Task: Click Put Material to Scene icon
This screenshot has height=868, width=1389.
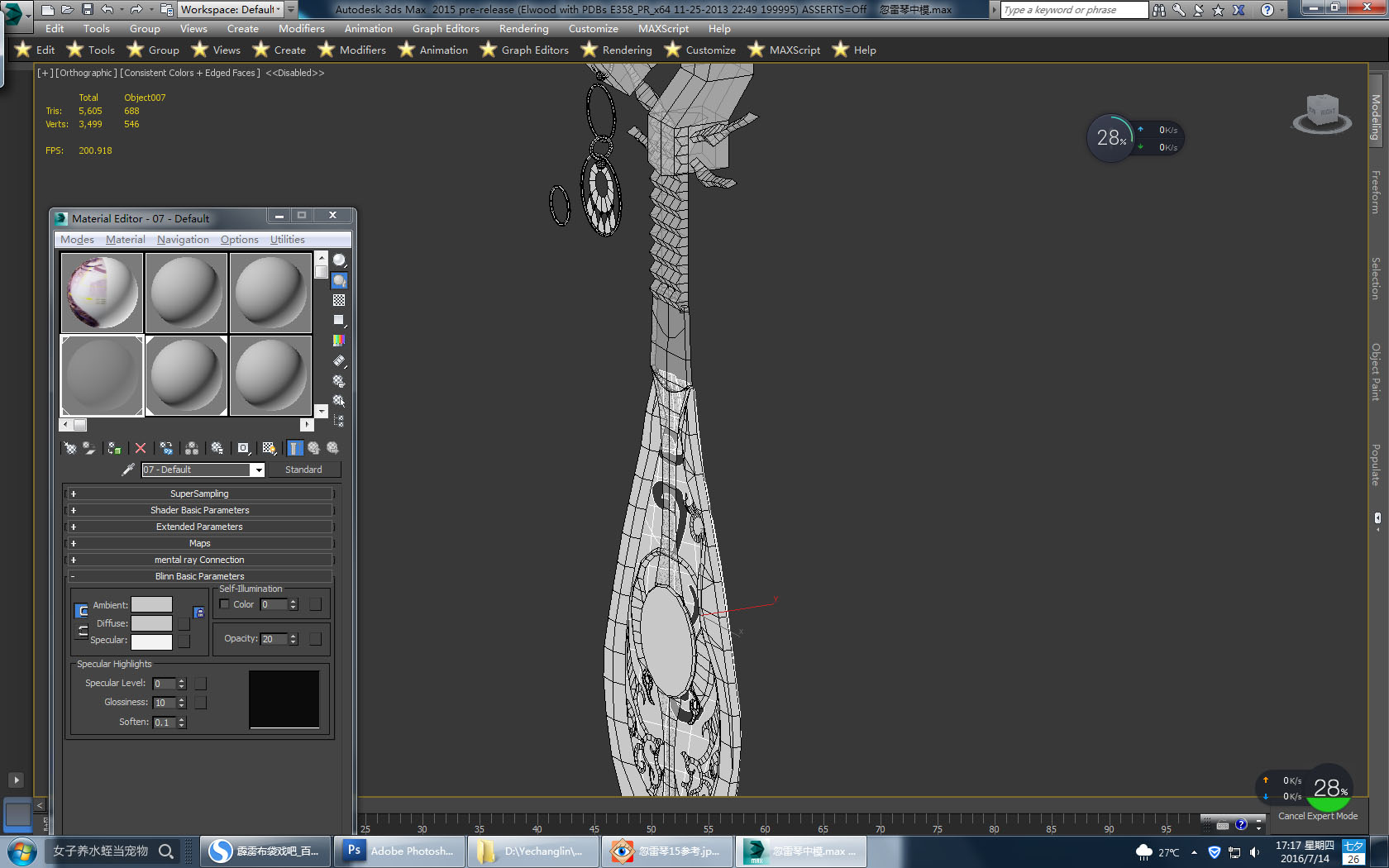Action: click(x=89, y=448)
